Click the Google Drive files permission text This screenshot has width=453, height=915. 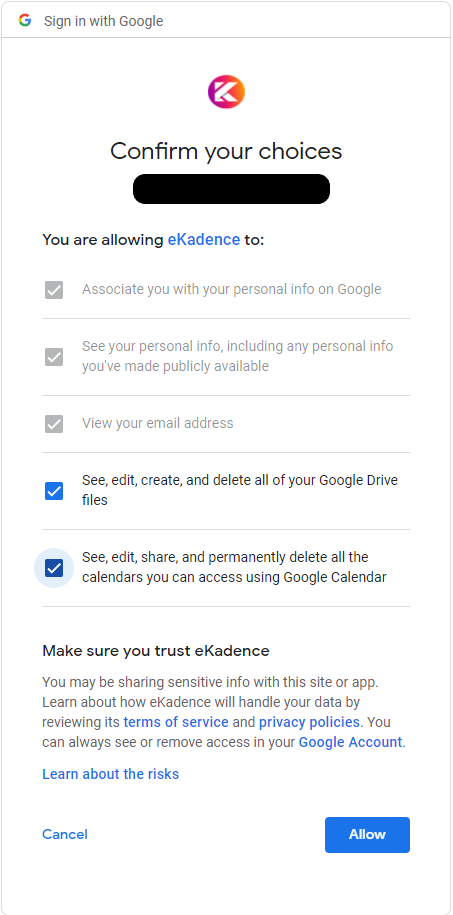pos(240,490)
